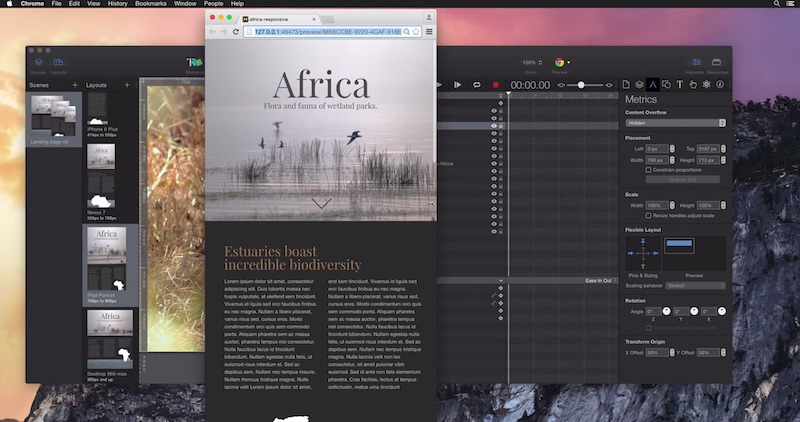Check Resize handles adjust scale
This screenshot has height=422, width=800.
click(x=650, y=215)
